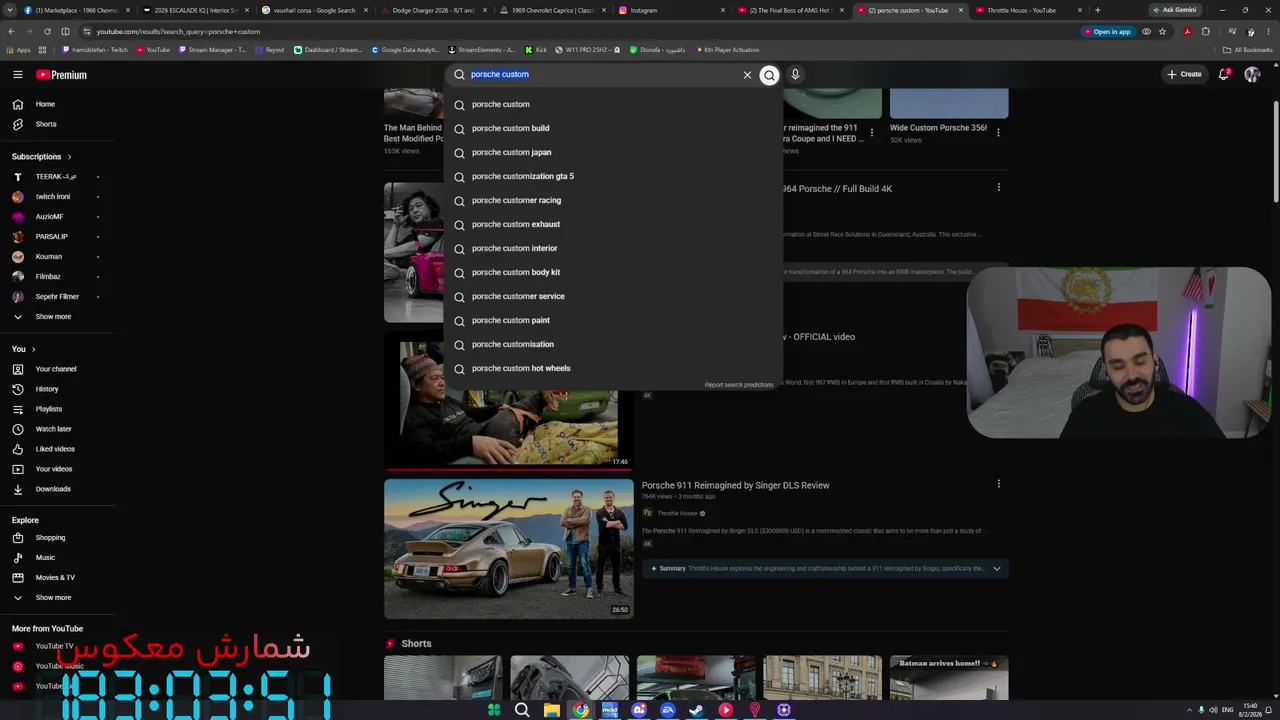Open the 17:46 video thumbnail
The width and height of the screenshot is (1280, 720).
tap(509, 402)
